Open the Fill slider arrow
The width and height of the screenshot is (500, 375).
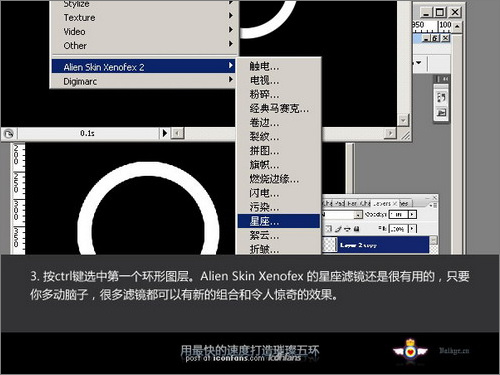tap(413, 229)
